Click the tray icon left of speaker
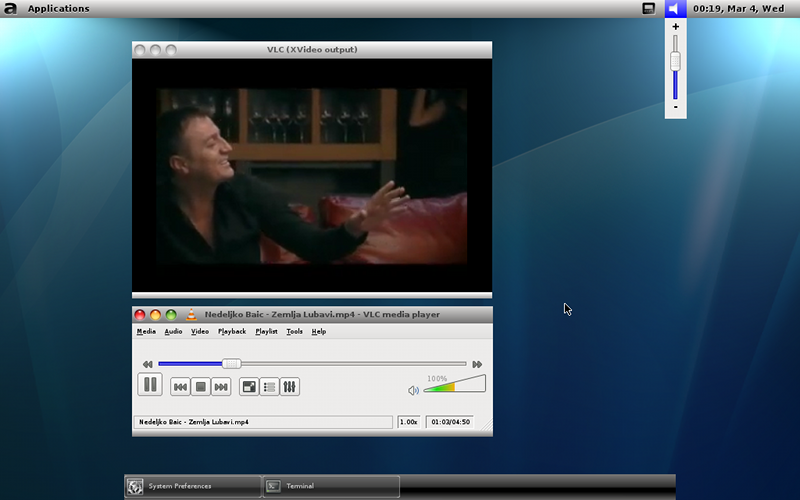Screen dimensions: 800x500 point(648,9)
